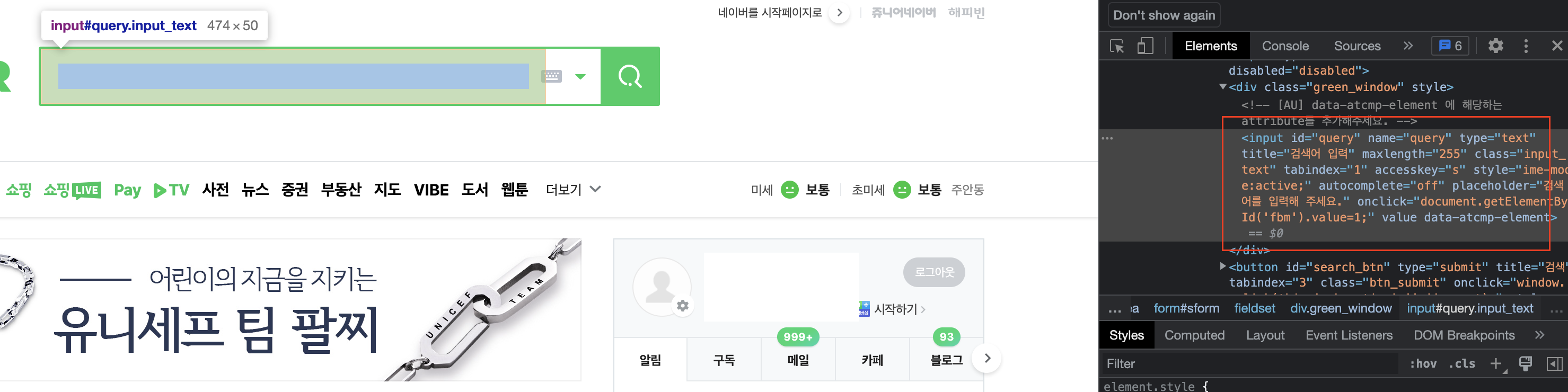Switch to the Elements panel tab
The image size is (1568, 392).
click(1211, 46)
